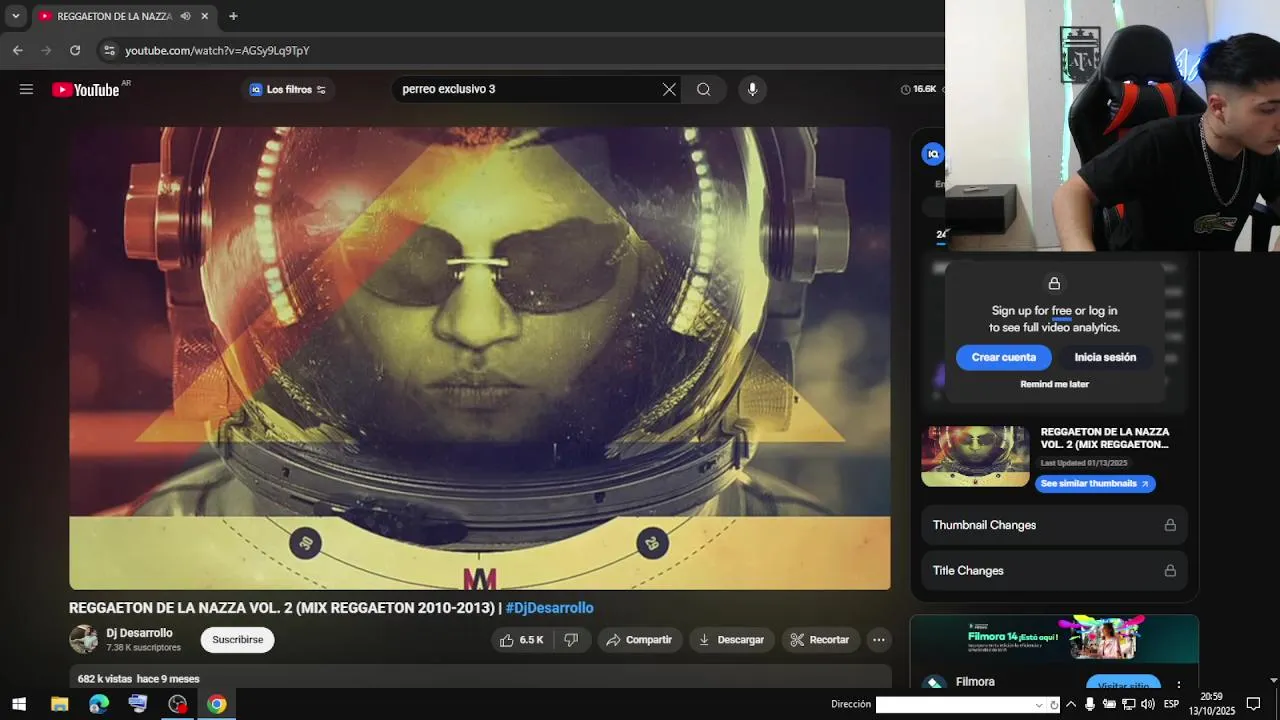Select the REGGAETON DE LA NAZZA tab
Screen dimensions: 1280x720
(114, 16)
